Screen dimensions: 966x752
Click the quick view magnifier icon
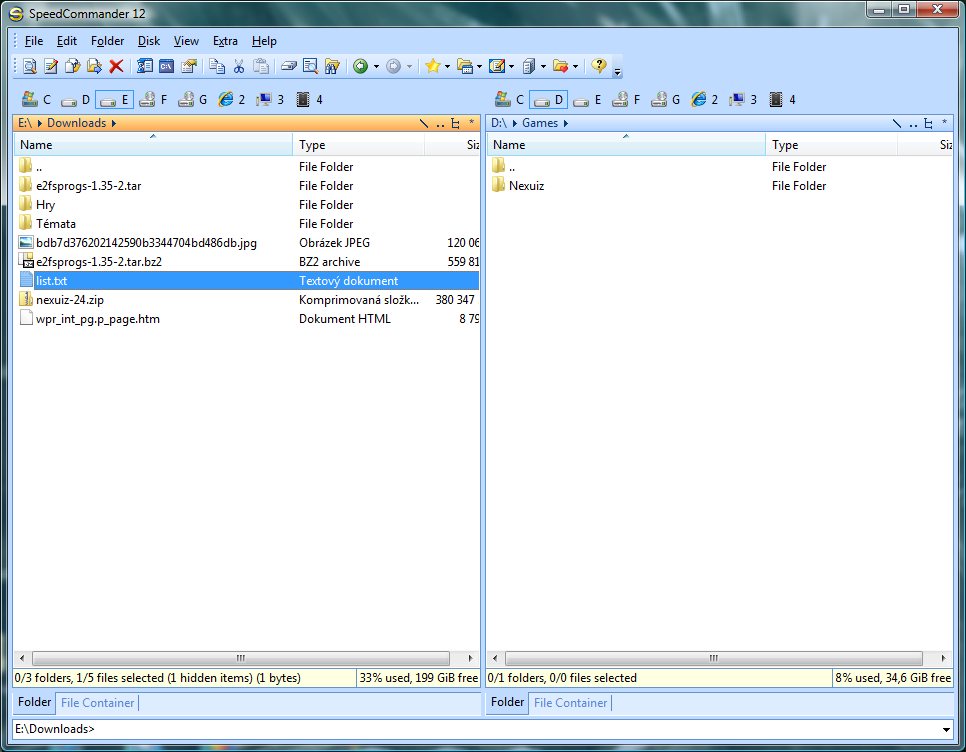310,66
